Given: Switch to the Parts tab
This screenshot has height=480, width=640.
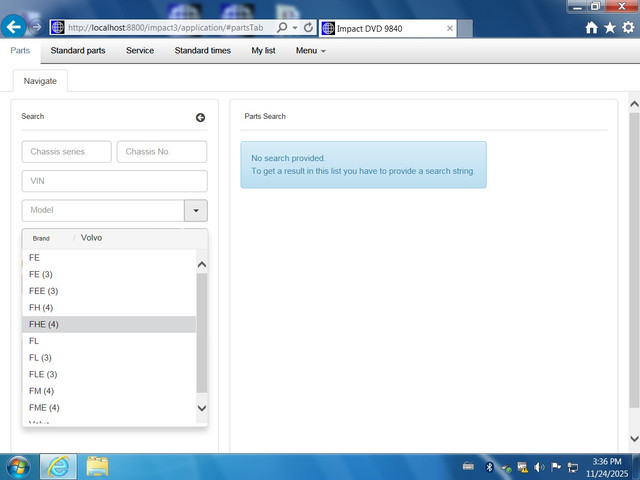Looking at the screenshot, I should tap(20, 51).
